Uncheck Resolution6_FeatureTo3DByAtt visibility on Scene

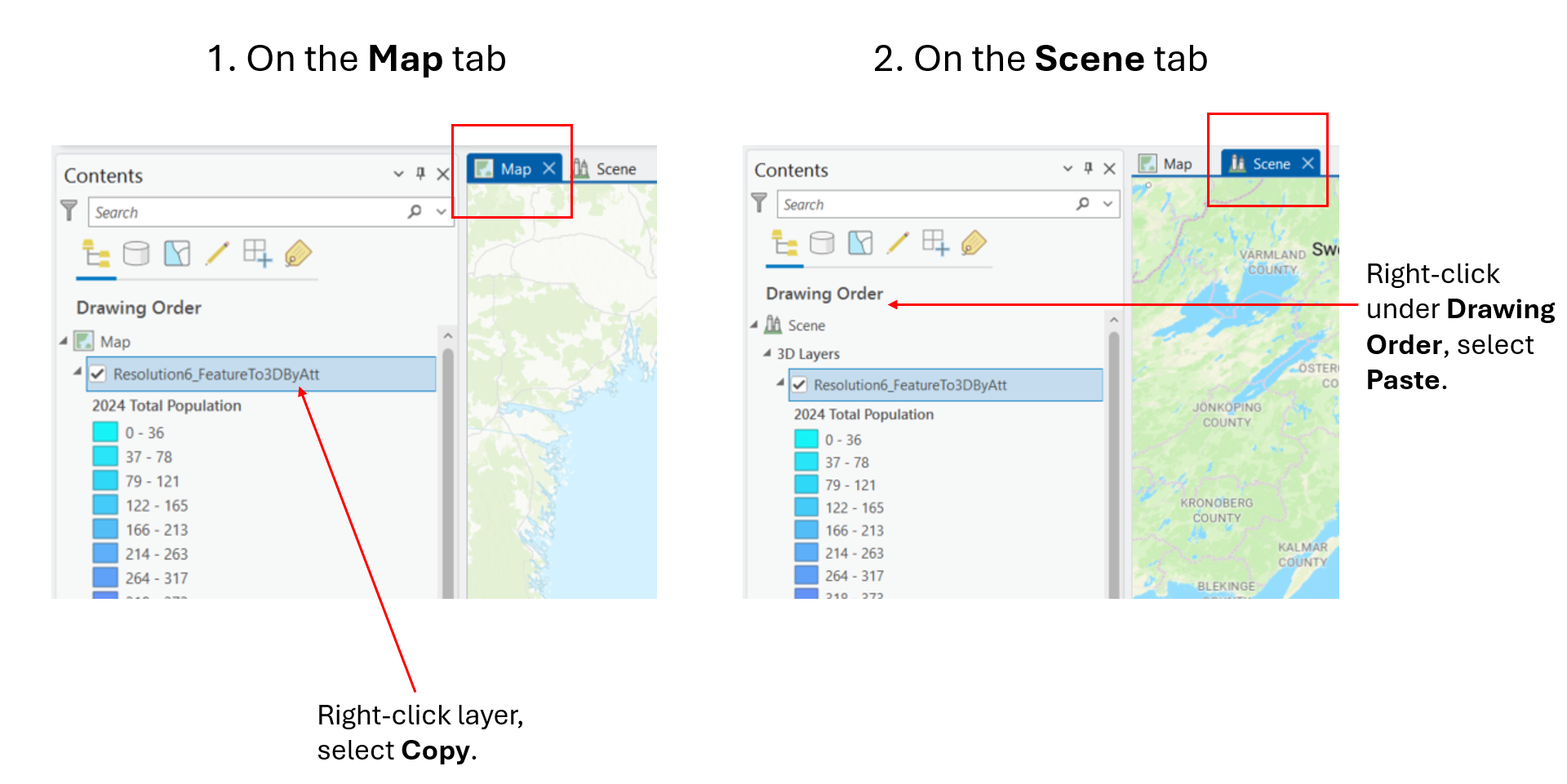tap(799, 385)
